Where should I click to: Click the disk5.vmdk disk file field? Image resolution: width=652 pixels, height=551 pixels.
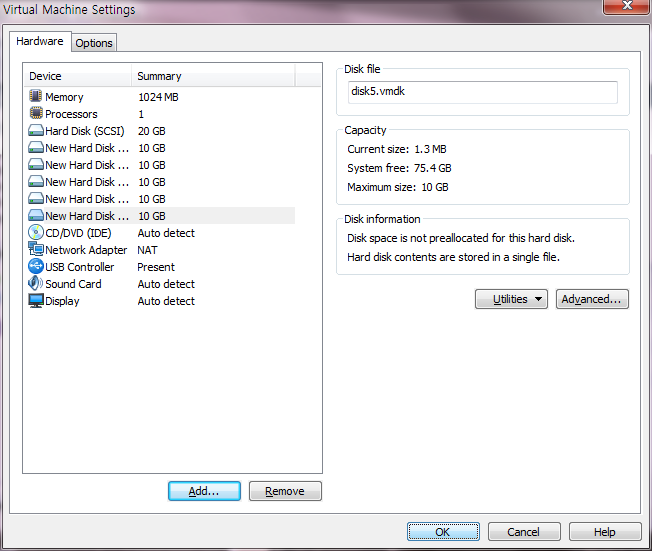point(482,92)
